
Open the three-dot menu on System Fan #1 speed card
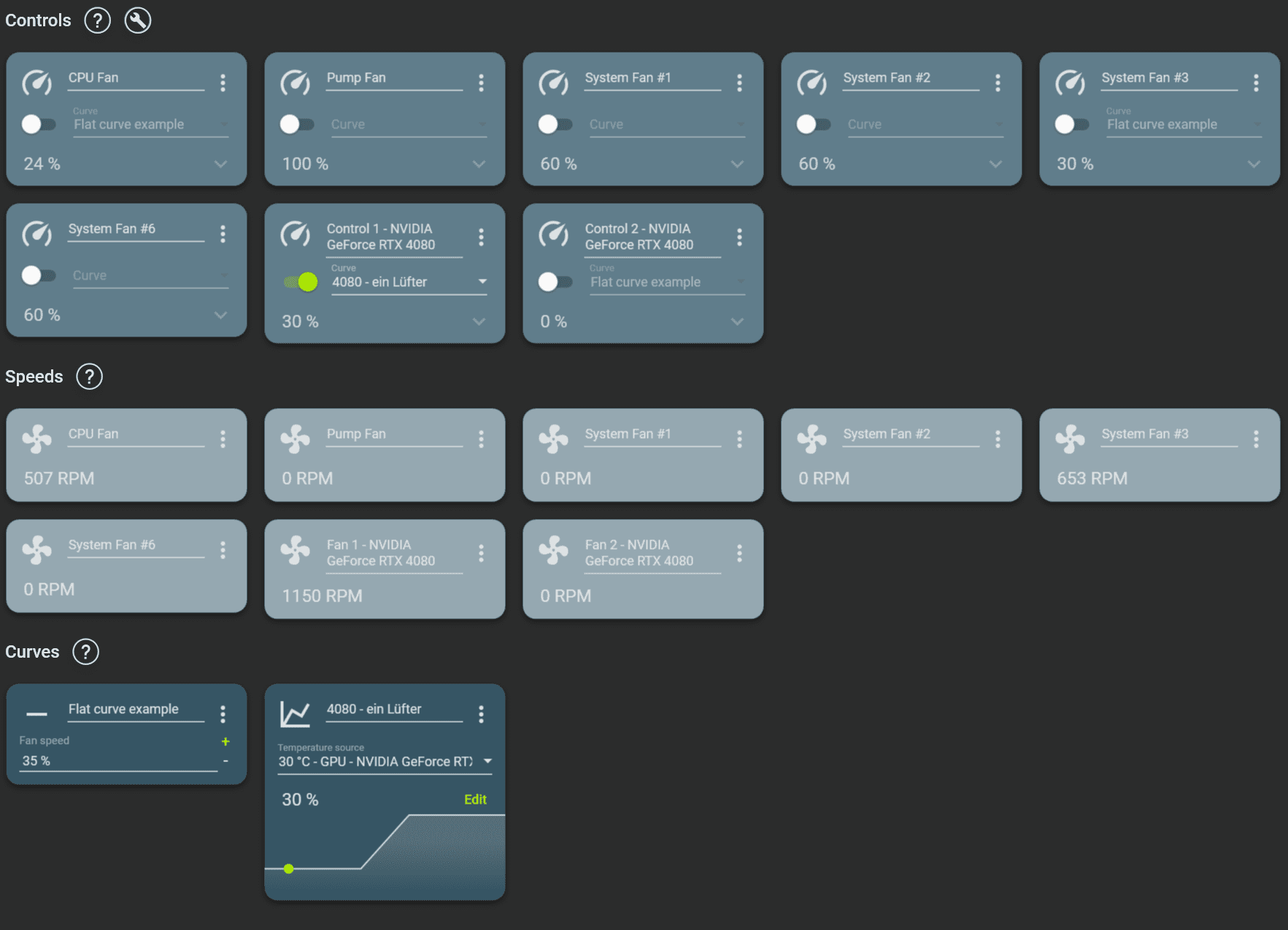tap(739, 439)
